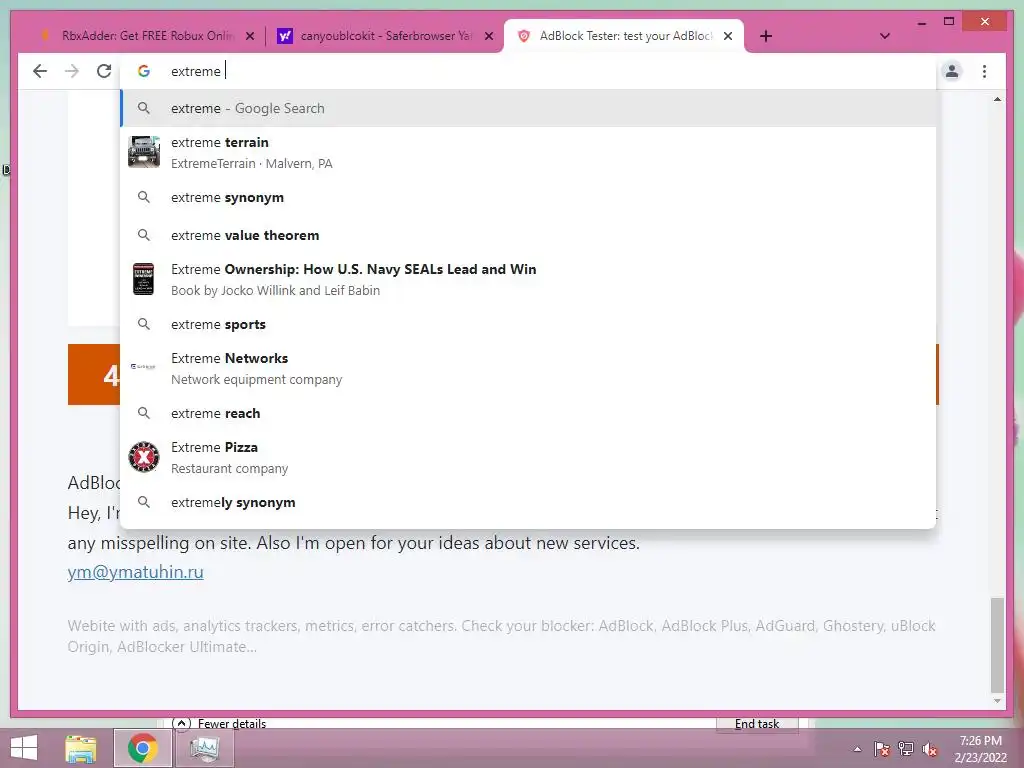
Task: Close the canyoublcokit Yahoo tab
Action: [488, 37]
